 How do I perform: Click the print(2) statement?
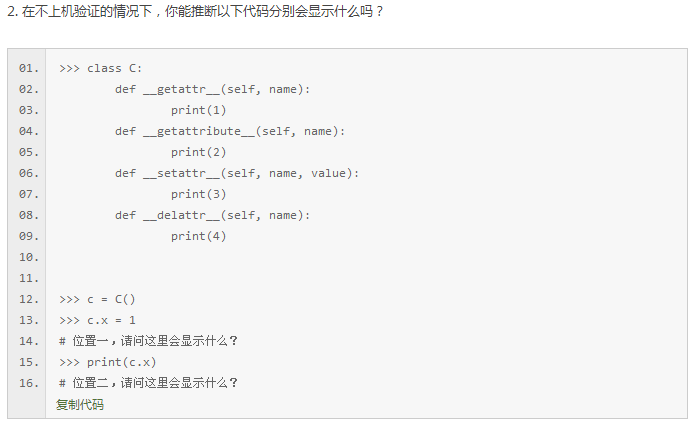pyautogui.click(x=199, y=153)
